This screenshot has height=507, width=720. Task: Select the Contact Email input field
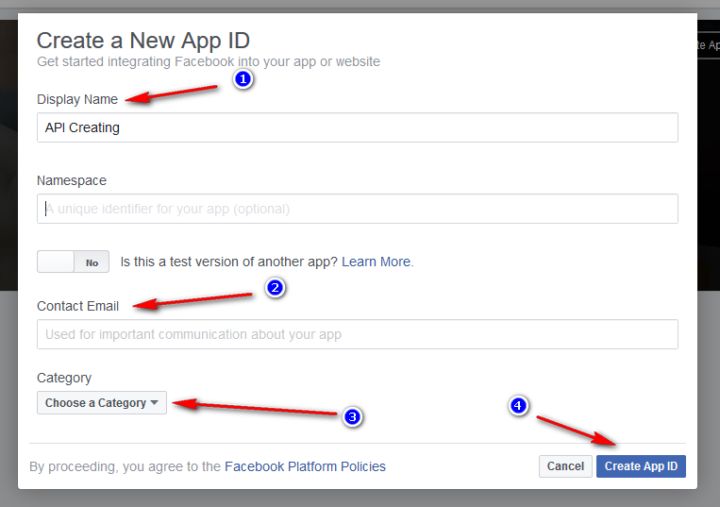[x=357, y=334]
